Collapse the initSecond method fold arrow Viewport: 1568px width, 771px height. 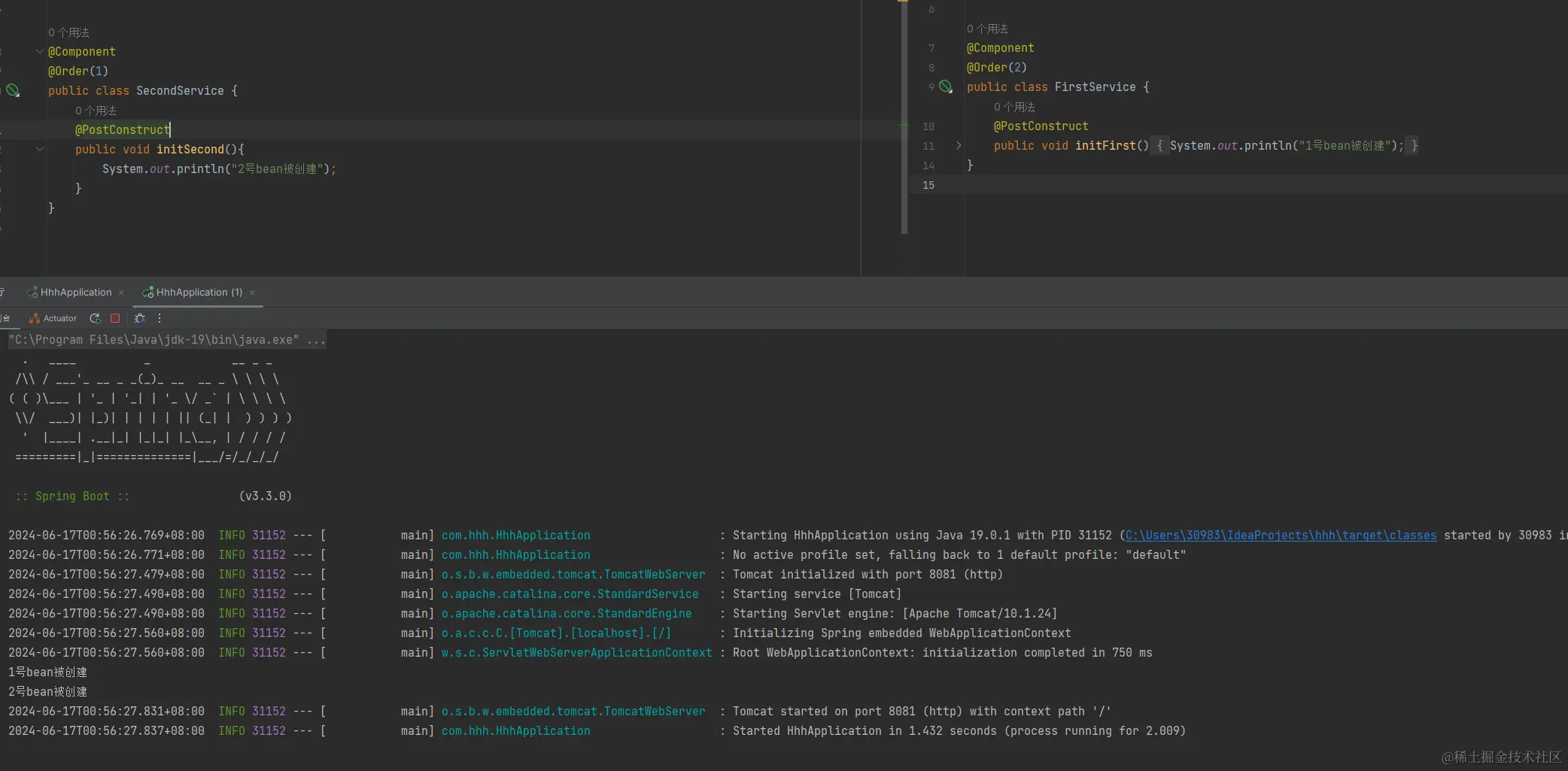(x=39, y=150)
